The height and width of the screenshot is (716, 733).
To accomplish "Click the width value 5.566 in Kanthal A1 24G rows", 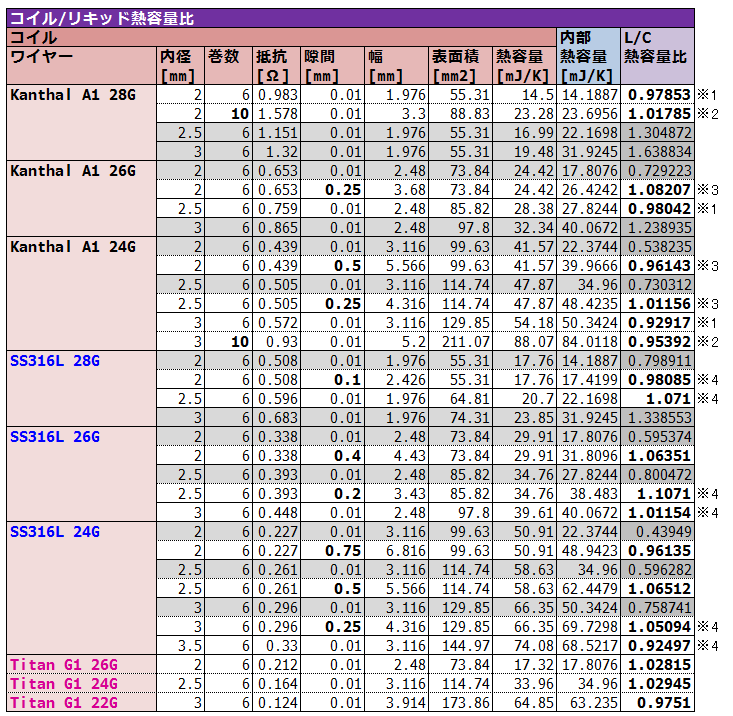I will tap(396, 266).
